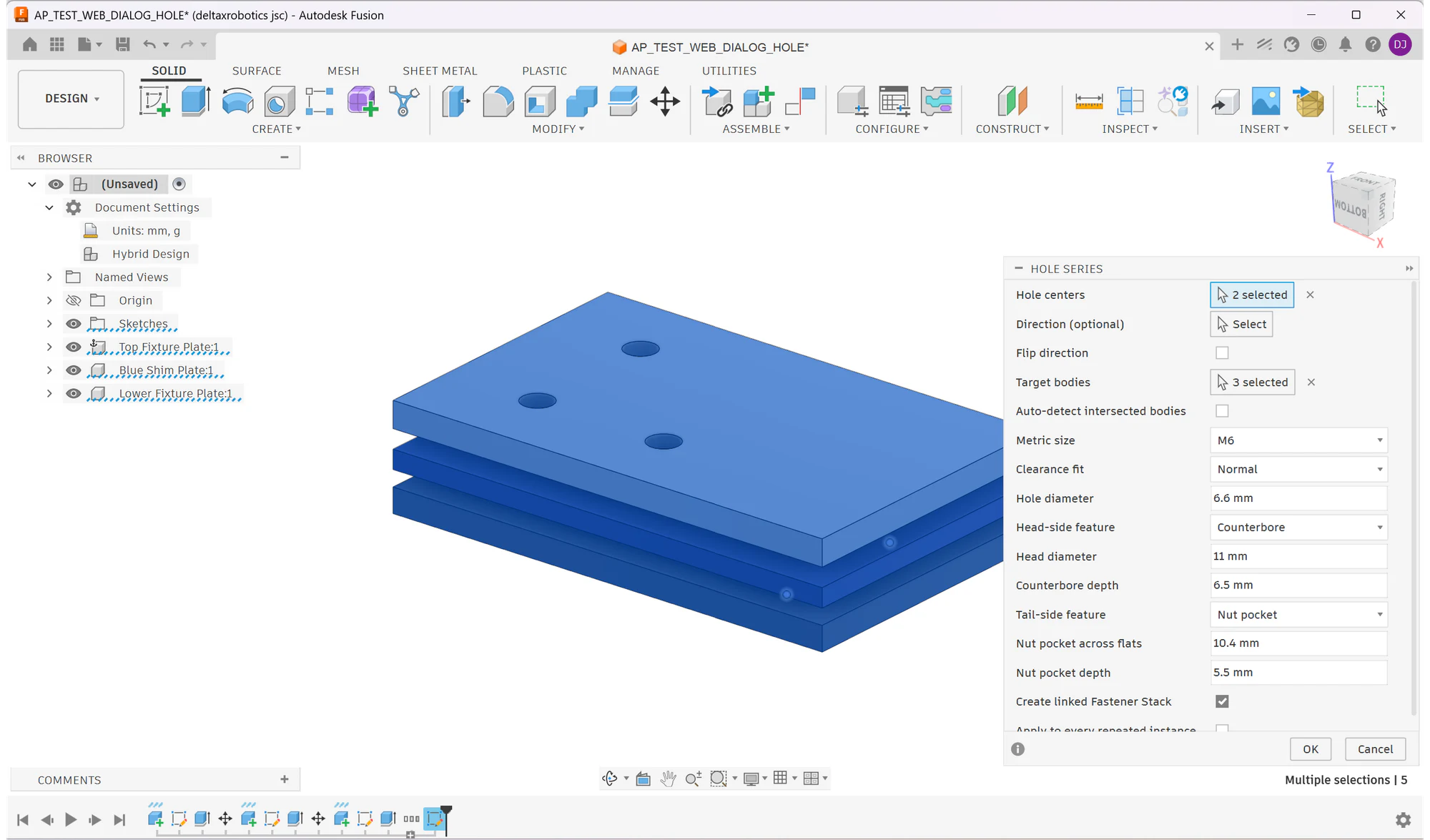Screen dimensions: 1430x840
Task: Open the Data Panel grid icon
Action: (57, 44)
